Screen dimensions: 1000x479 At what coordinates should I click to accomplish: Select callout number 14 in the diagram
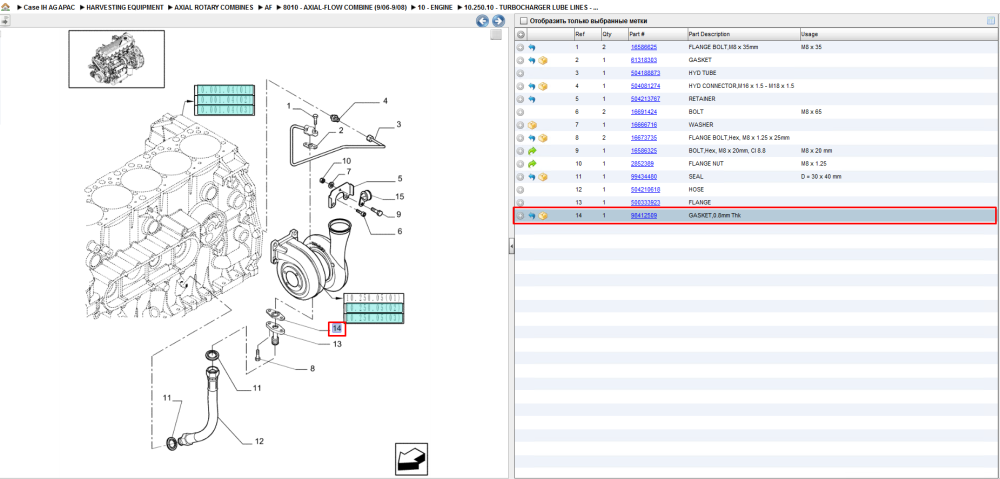point(337,329)
